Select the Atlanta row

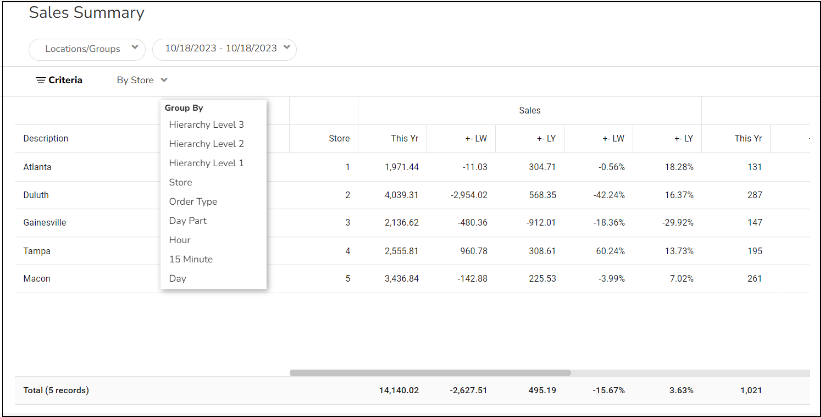pyautogui.click(x=38, y=167)
